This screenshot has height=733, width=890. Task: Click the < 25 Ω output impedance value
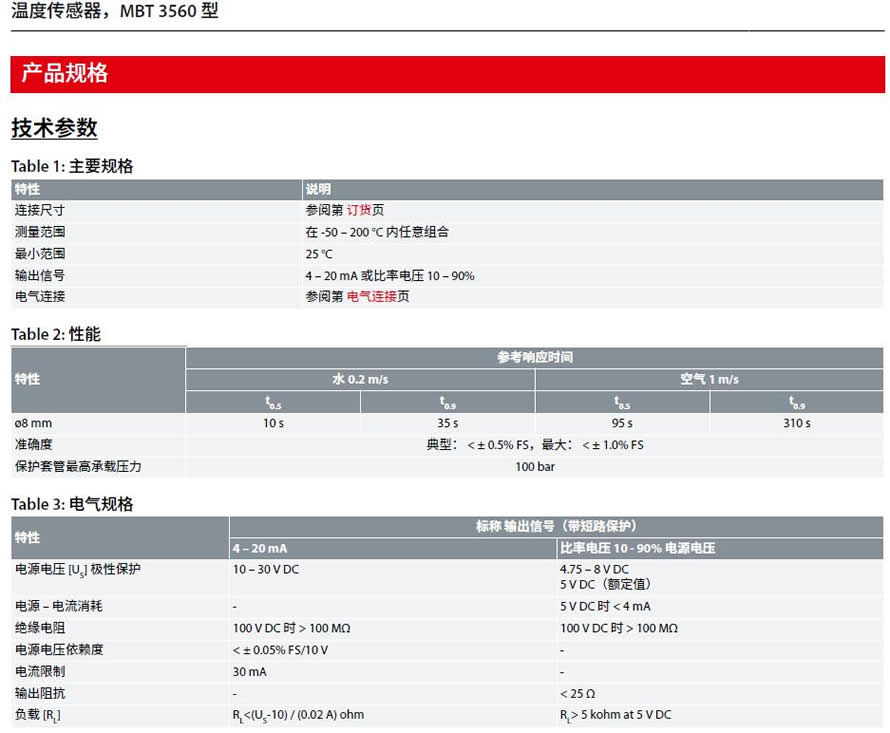click(578, 693)
